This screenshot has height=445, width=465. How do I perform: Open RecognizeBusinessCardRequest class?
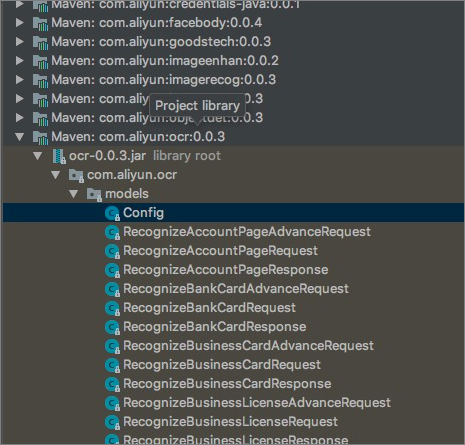tap(222, 365)
